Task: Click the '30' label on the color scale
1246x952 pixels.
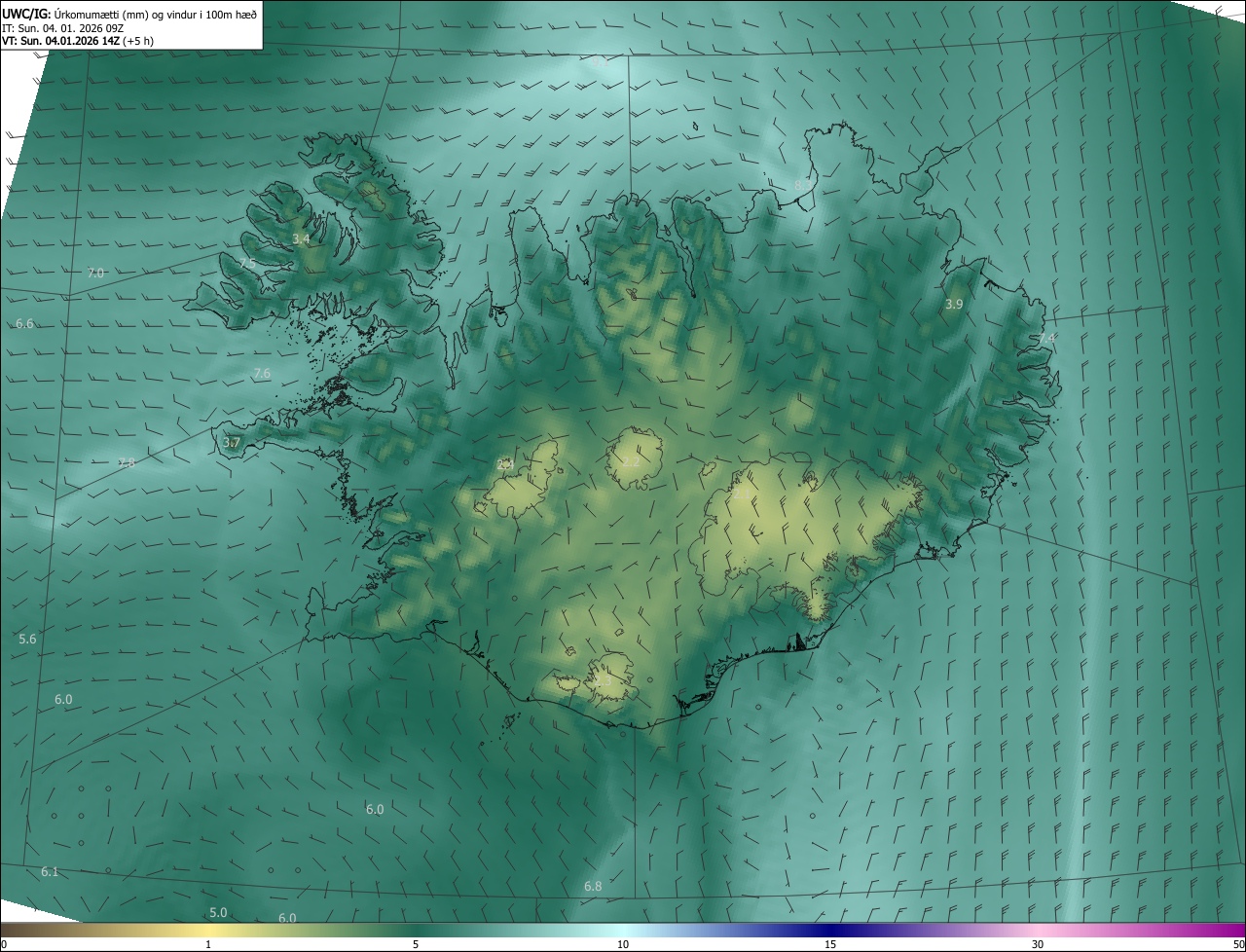Action: click(x=1038, y=945)
